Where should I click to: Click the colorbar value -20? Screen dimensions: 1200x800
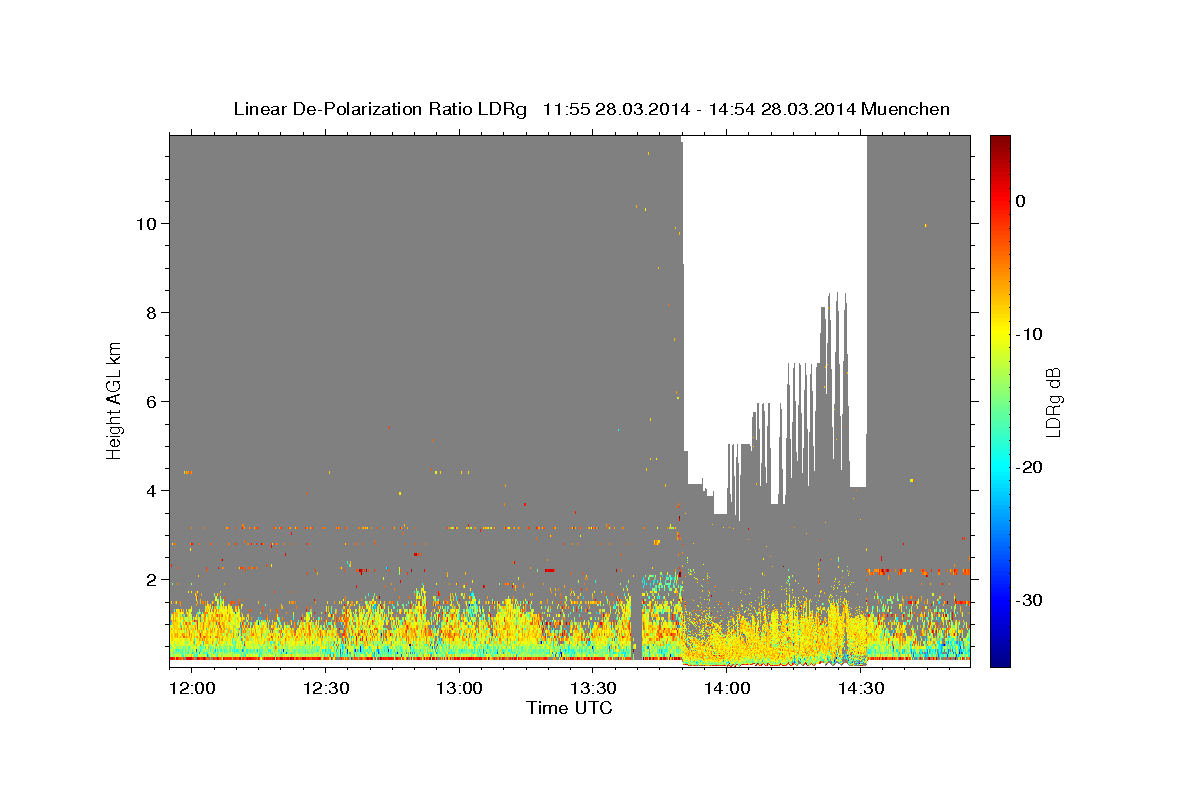tap(1030, 467)
